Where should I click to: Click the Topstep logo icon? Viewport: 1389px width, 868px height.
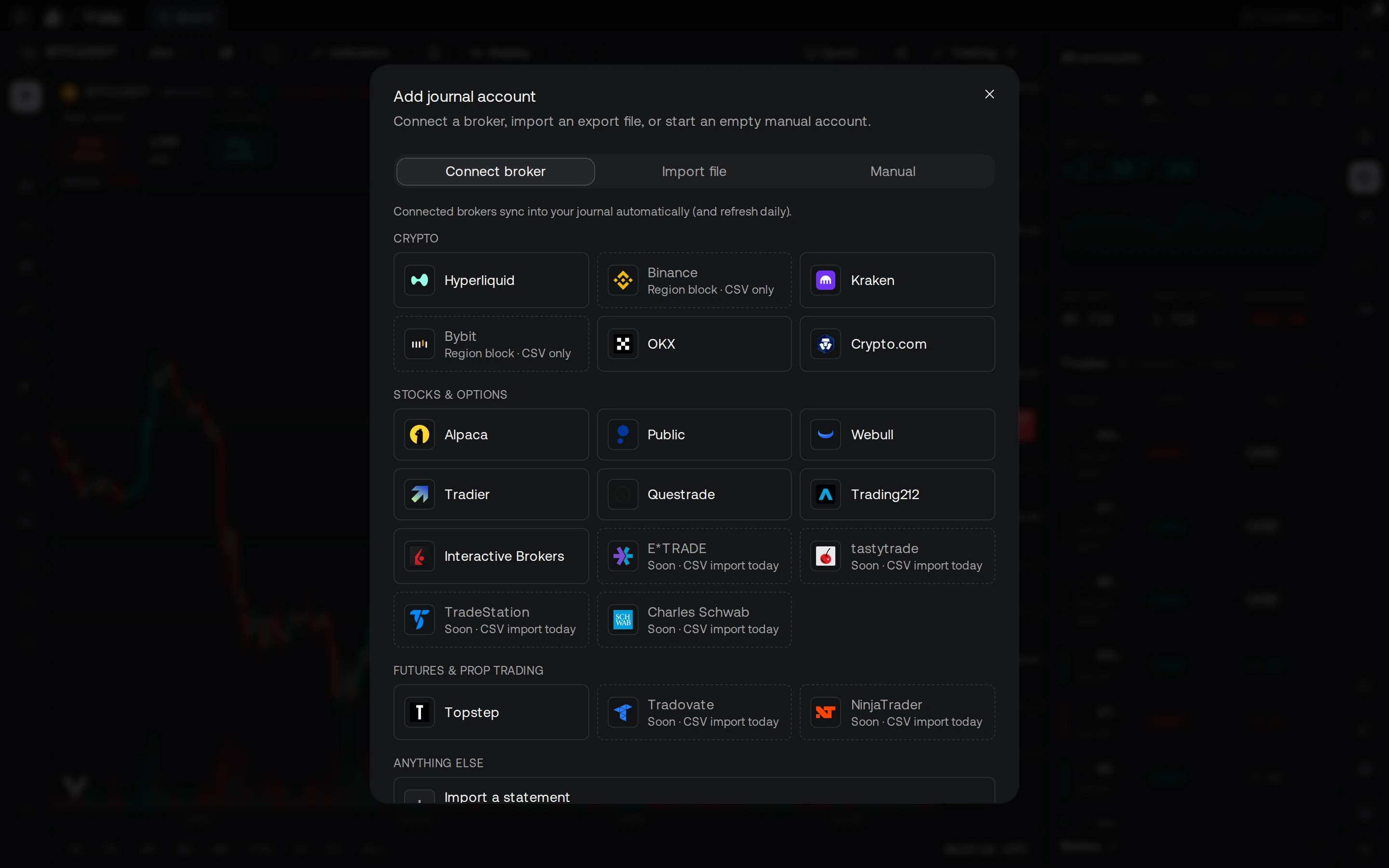point(419,712)
